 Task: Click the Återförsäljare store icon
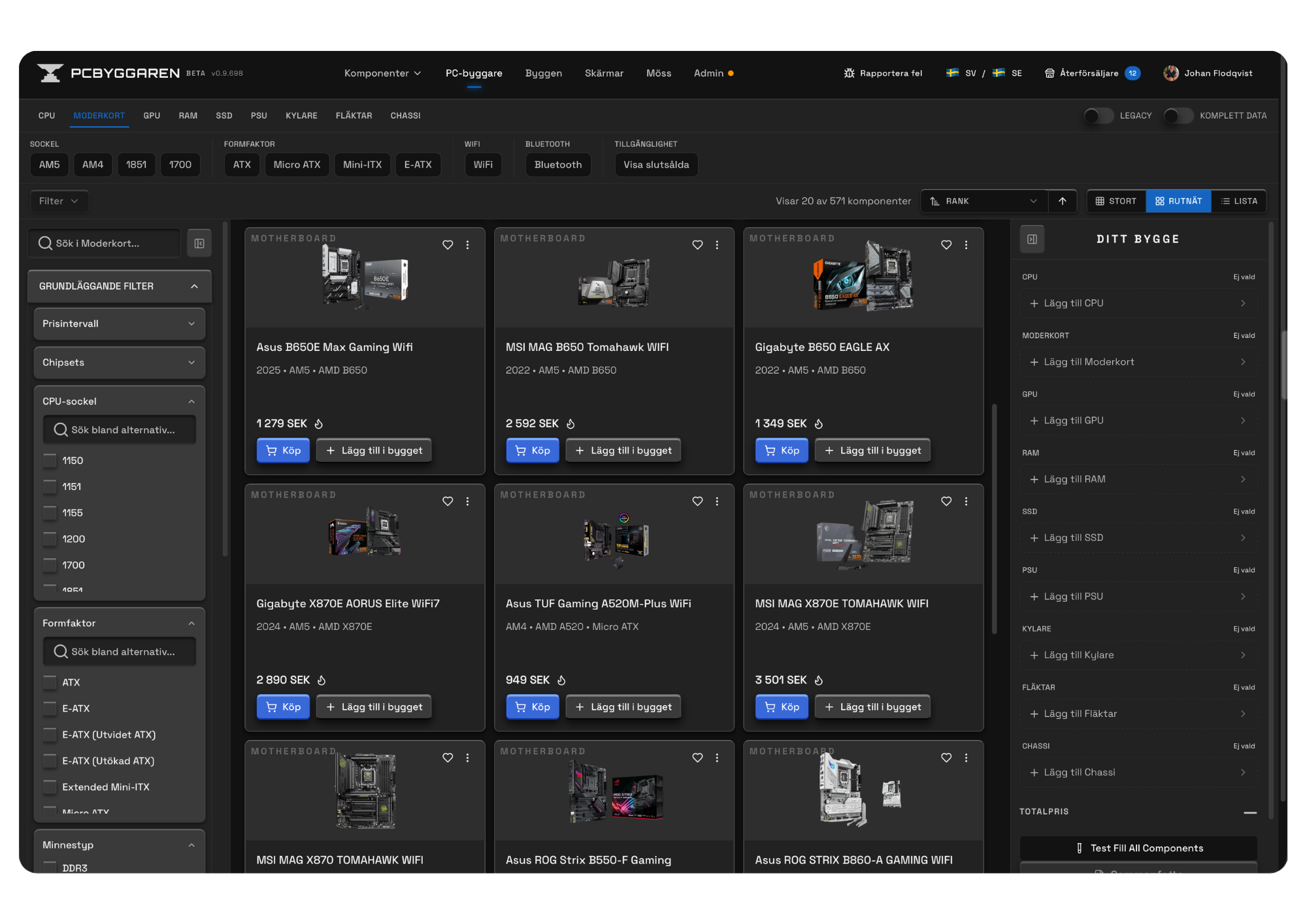point(1050,73)
